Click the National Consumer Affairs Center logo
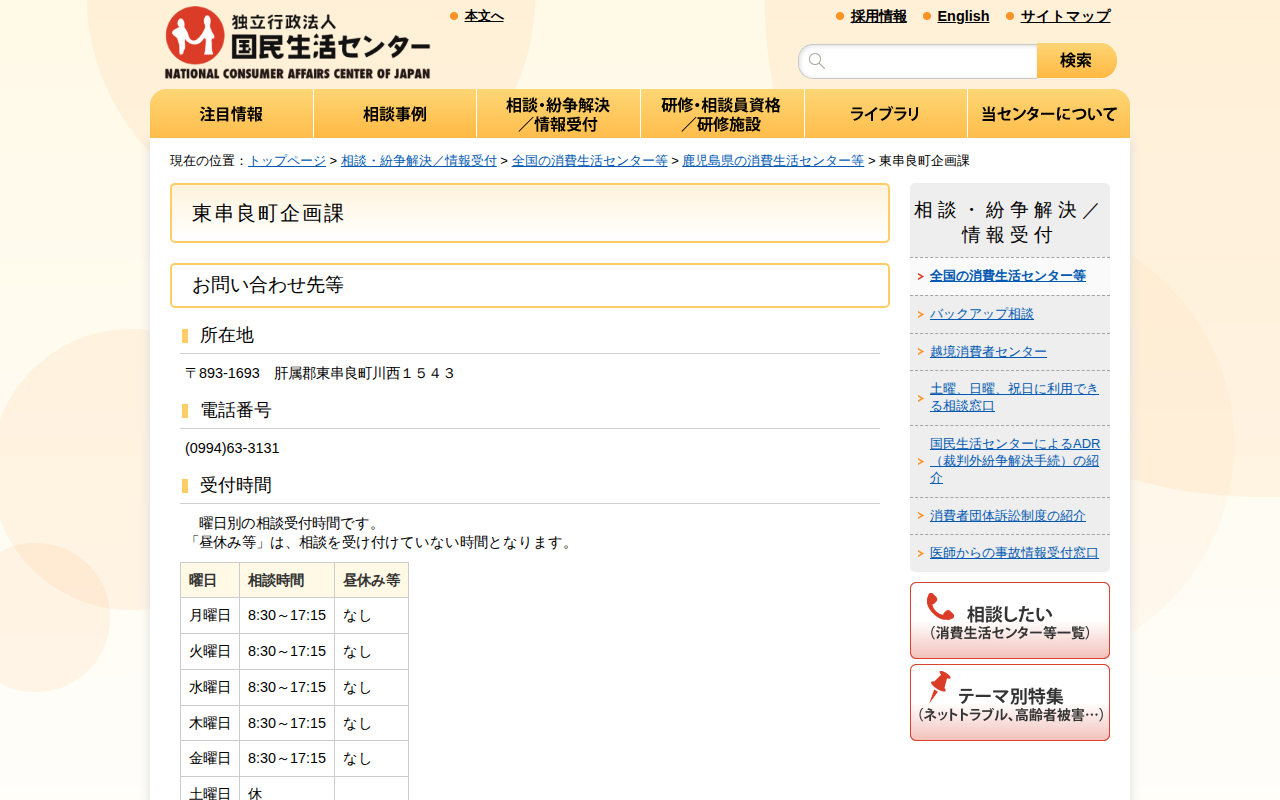The height and width of the screenshot is (800, 1280). (x=297, y=40)
